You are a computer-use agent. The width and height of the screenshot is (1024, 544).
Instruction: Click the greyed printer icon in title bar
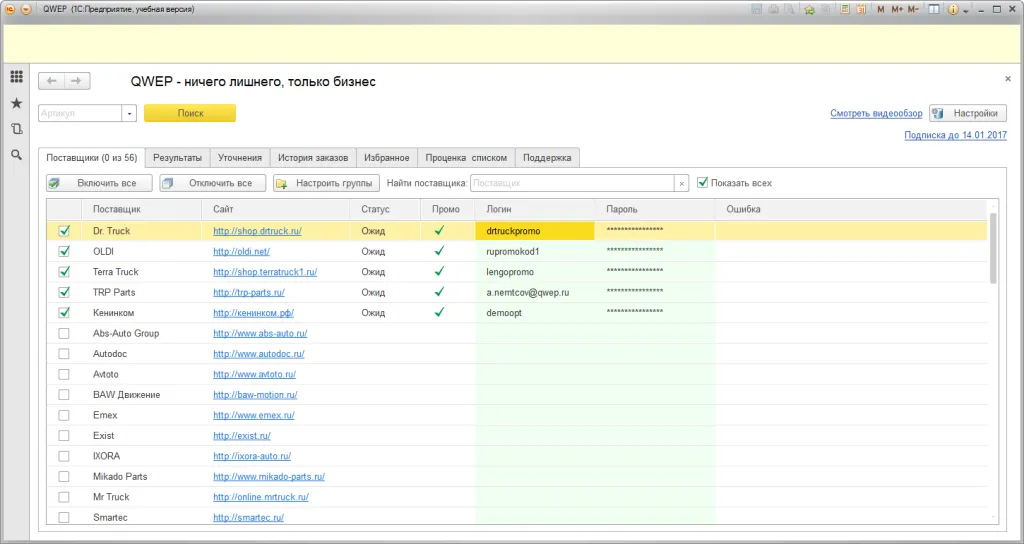774,10
